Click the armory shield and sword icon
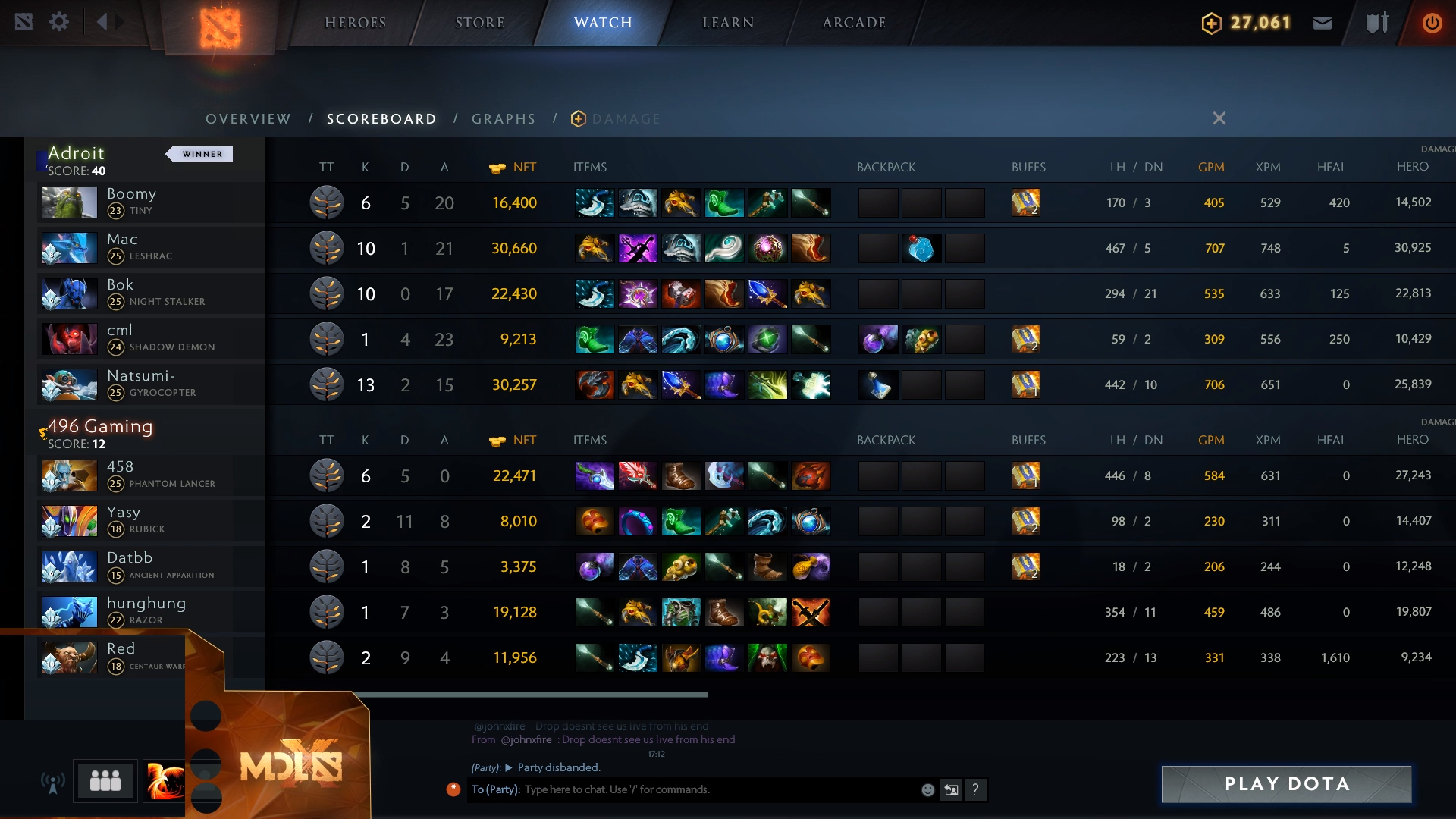 coord(1377,22)
